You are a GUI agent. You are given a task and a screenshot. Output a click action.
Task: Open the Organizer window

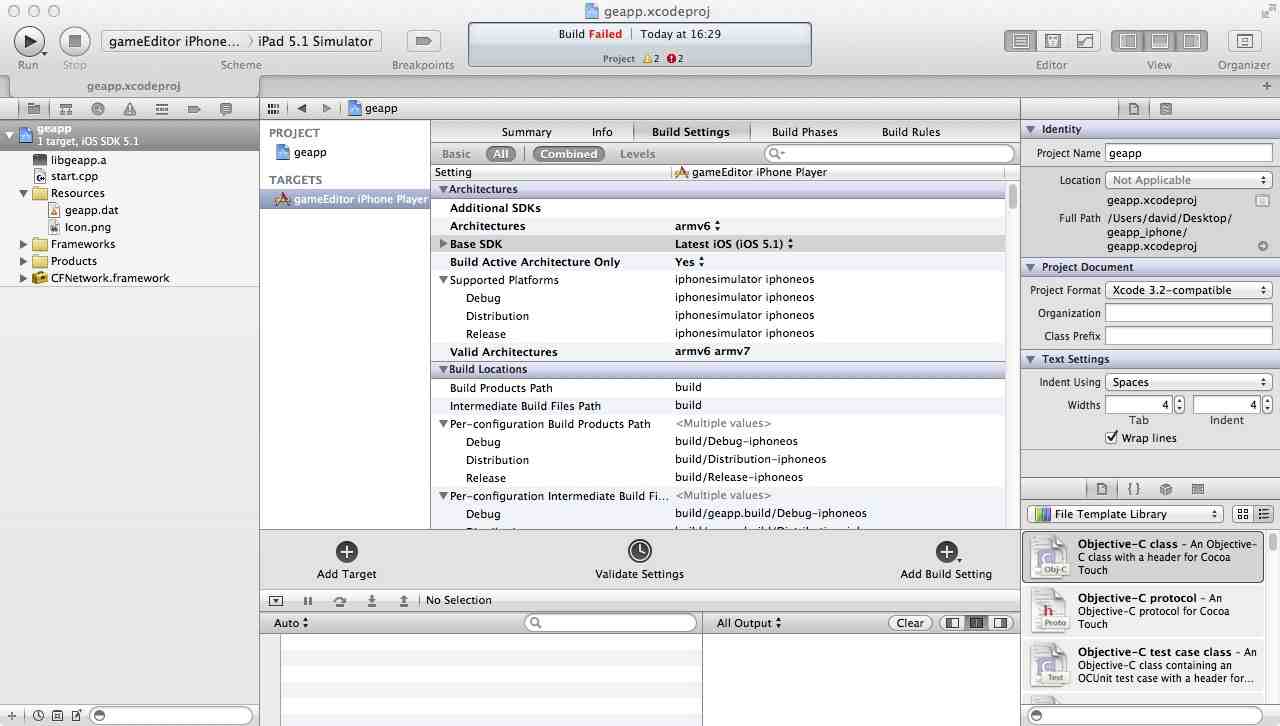coord(1244,41)
